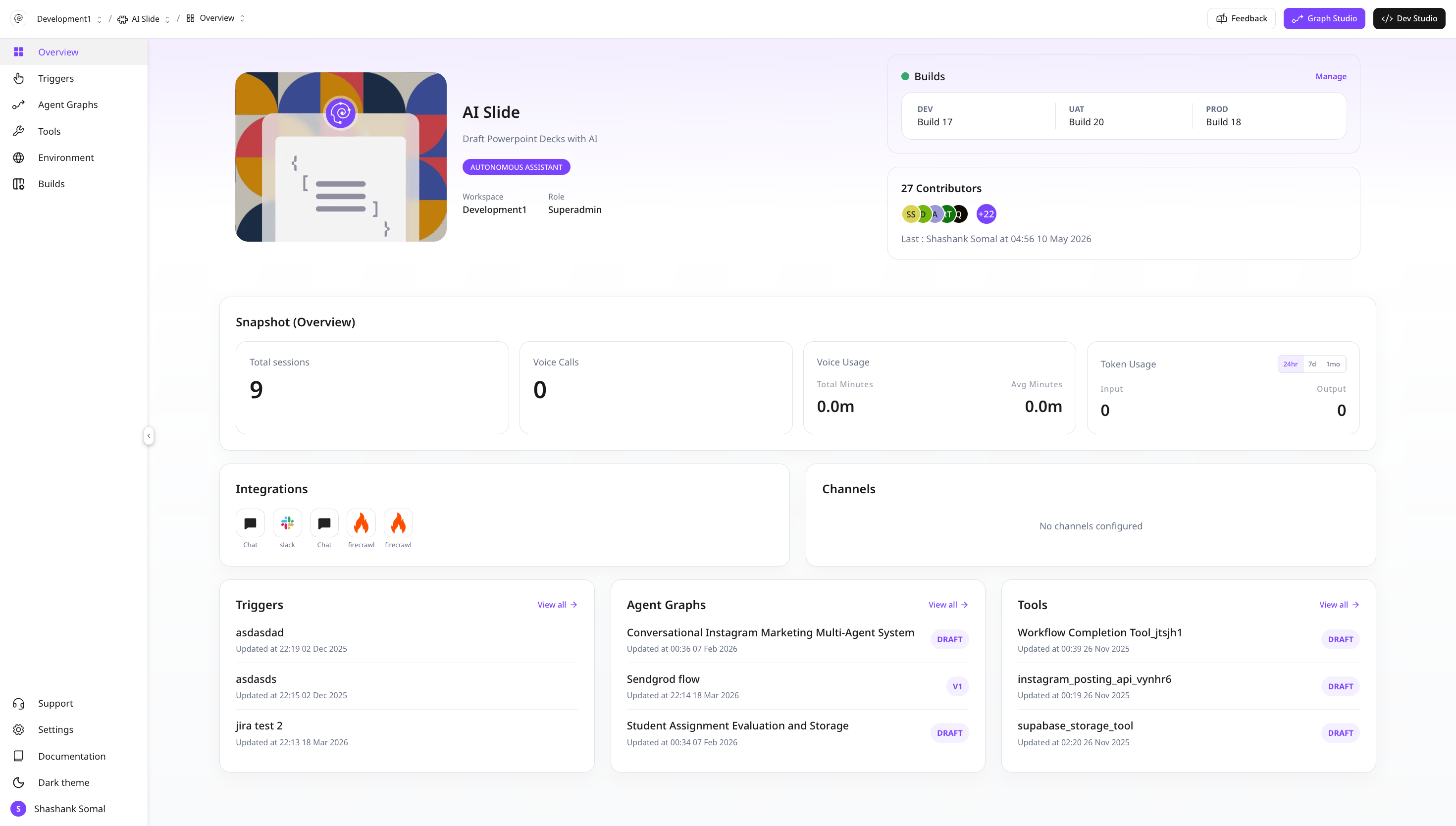Click the slack integration icon
The width and height of the screenshot is (1456, 826).
pyautogui.click(x=287, y=523)
